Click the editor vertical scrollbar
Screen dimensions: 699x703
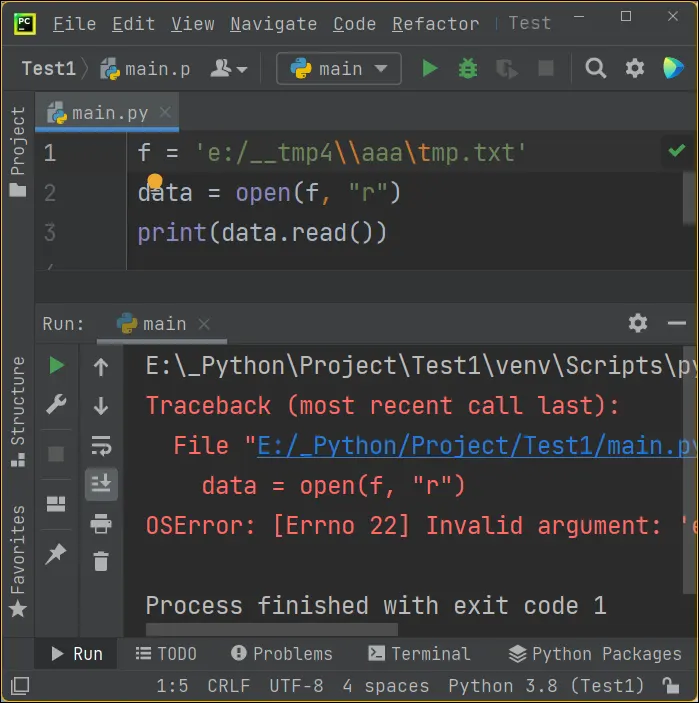click(x=690, y=199)
